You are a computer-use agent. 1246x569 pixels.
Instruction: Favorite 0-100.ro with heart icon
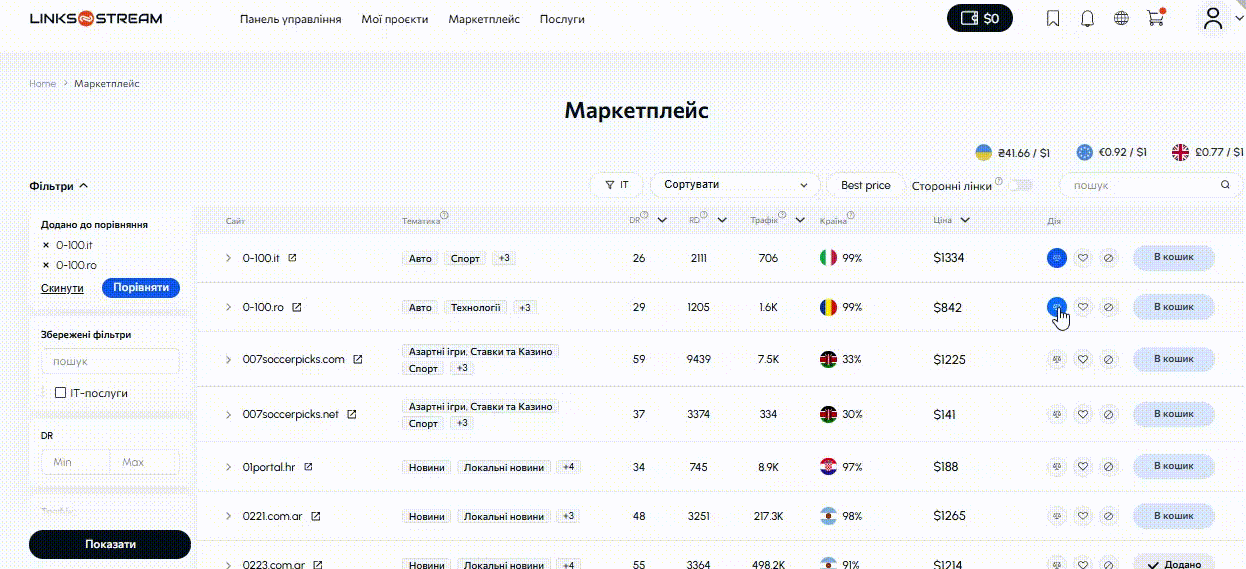(x=1082, y=307)
